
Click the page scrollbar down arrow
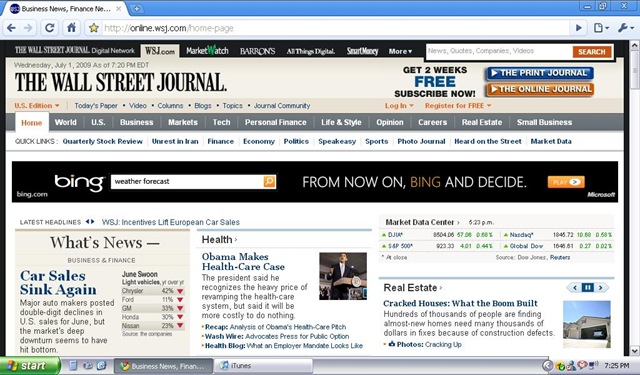click(x=635, y=350)
